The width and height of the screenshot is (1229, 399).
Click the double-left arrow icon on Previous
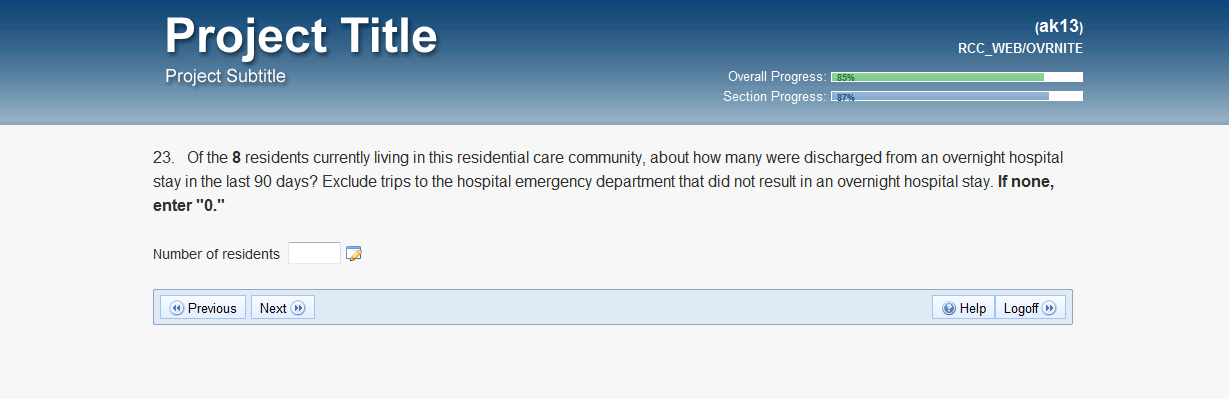click(177, 308)
